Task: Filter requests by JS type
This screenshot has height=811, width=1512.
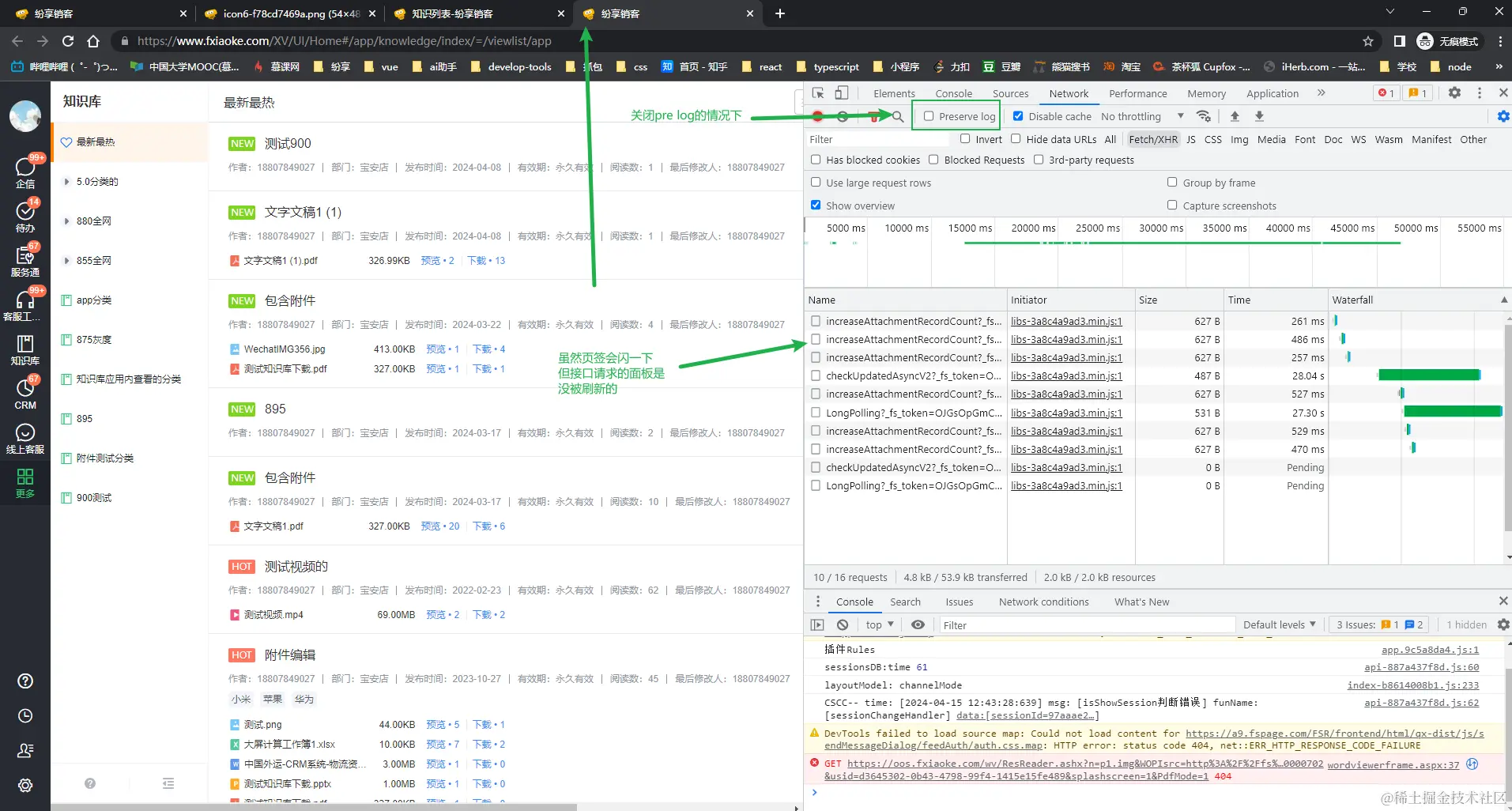Action: pos(1190,139)
